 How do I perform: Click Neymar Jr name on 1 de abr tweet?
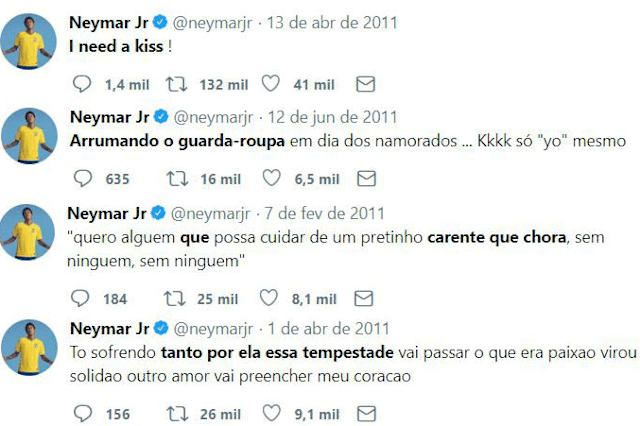pos(109,329)
